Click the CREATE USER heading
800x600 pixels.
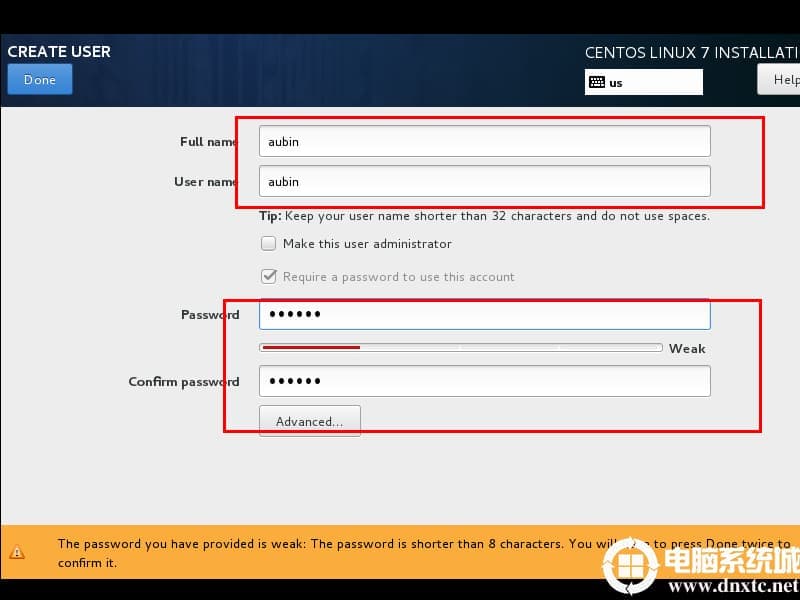[59, 52]
